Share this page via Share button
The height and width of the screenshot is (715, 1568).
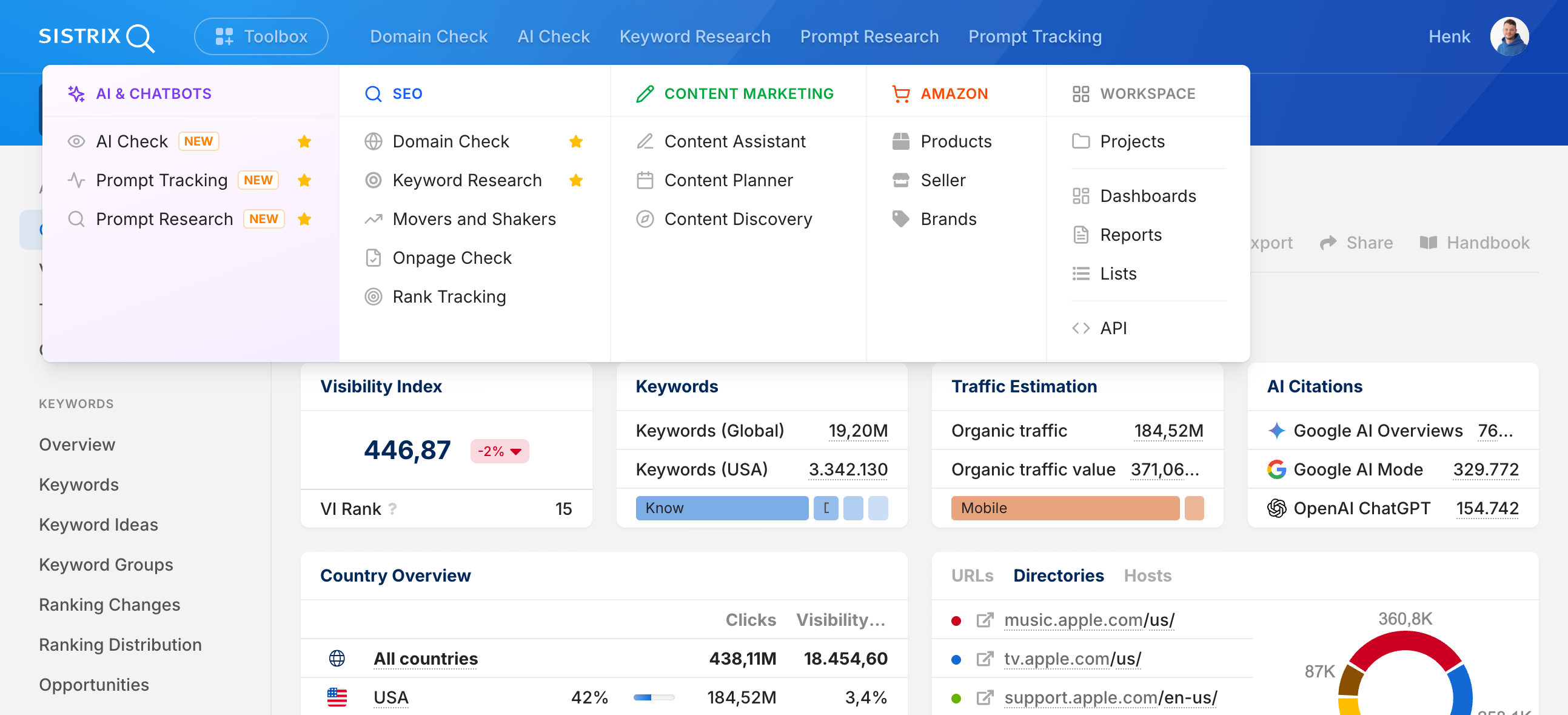click(1356, 243)
